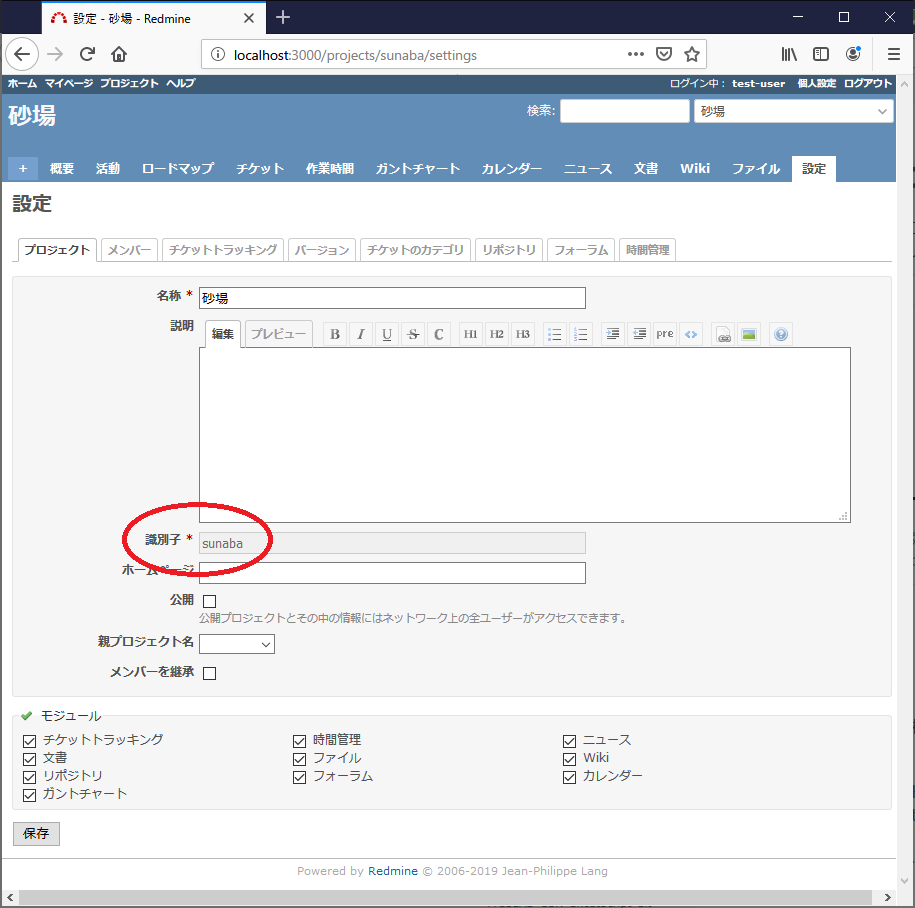Toggle the 公開 checkbox

point(209,601)
